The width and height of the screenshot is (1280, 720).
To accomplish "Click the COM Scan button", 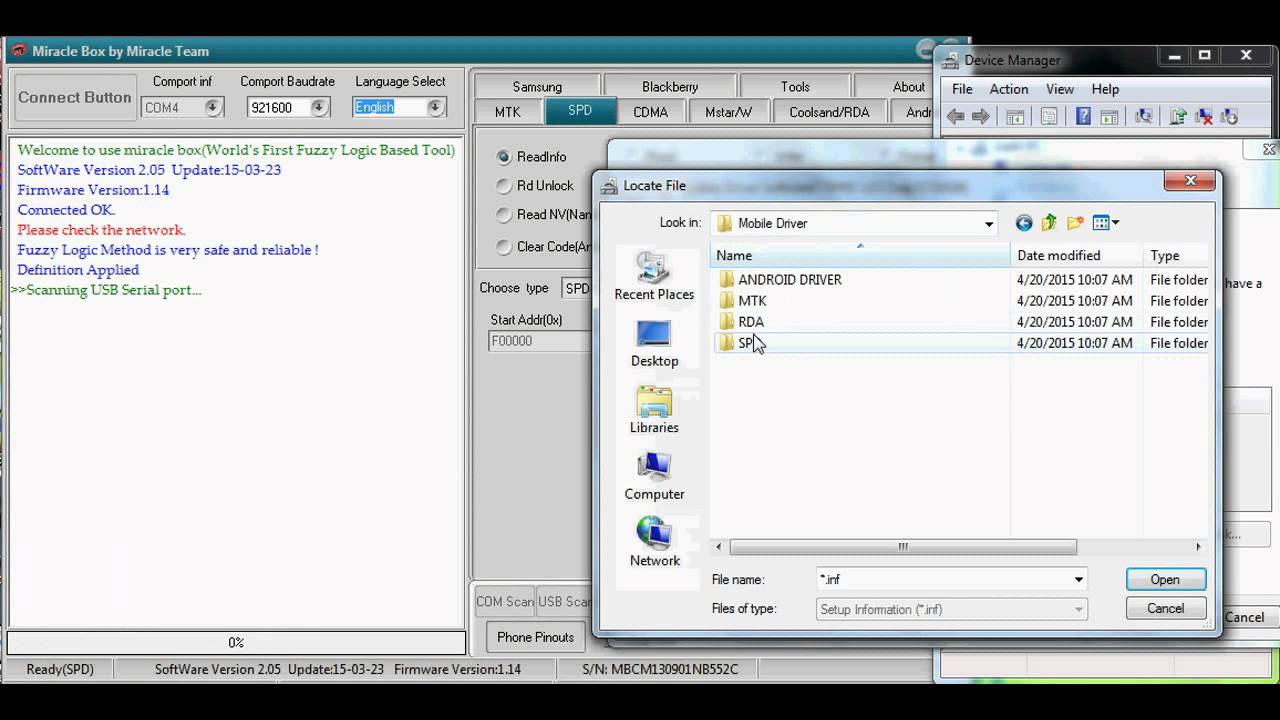I will click(504, 602).
